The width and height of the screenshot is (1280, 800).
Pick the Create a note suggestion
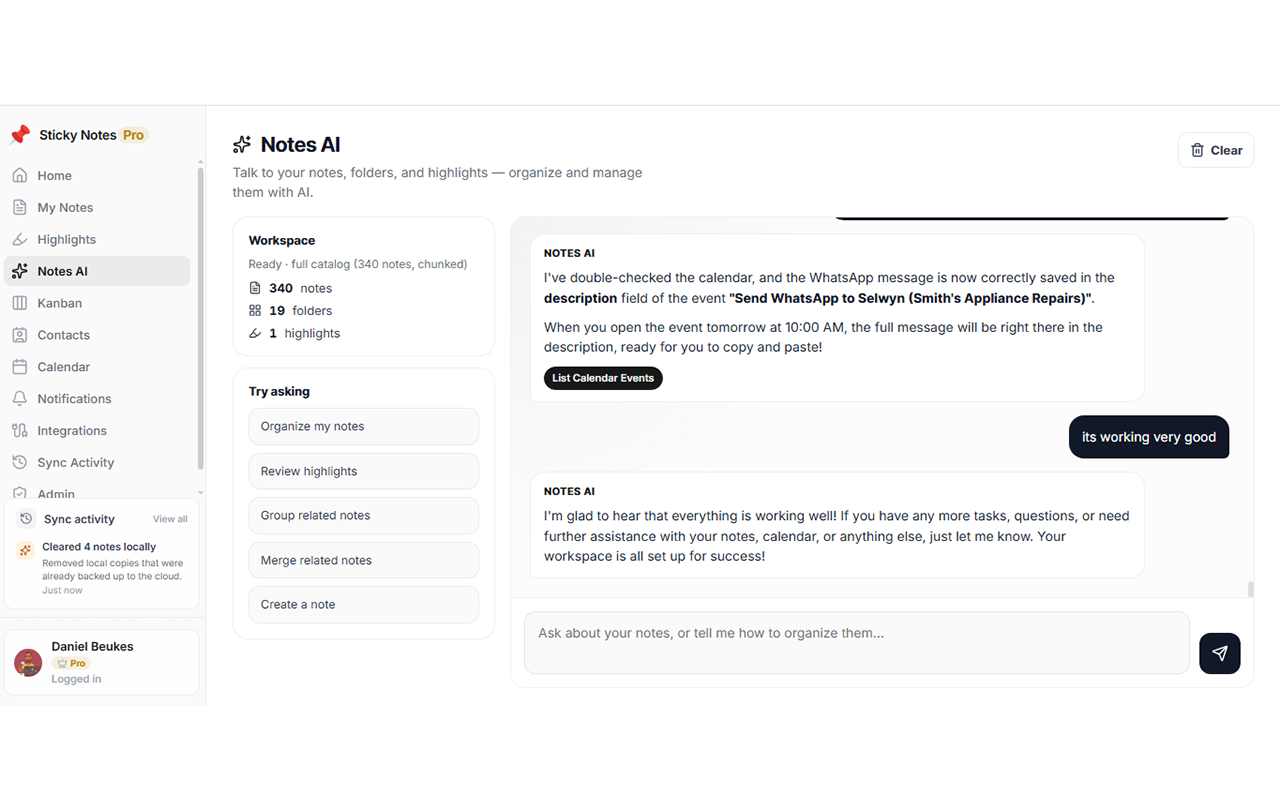363,604
